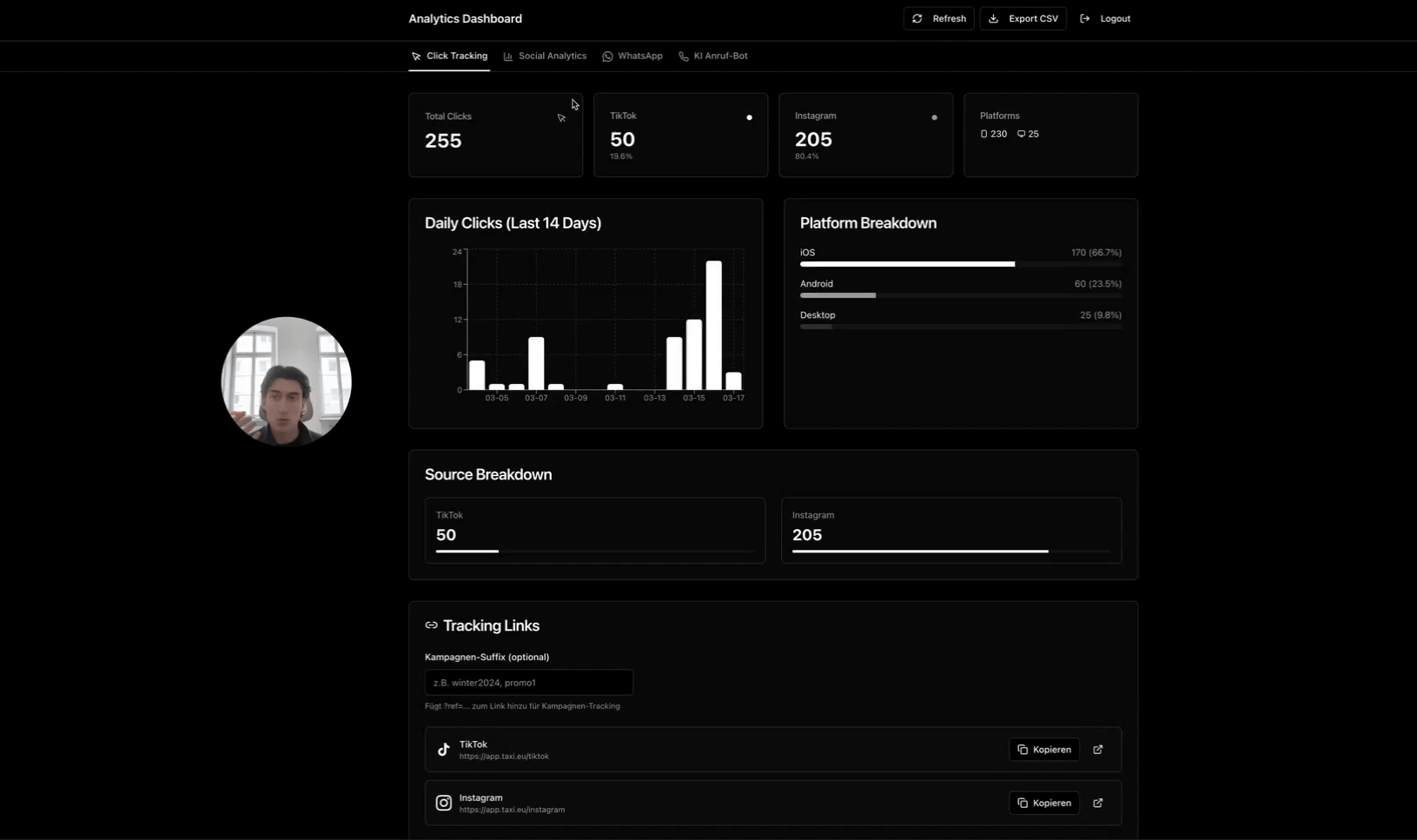Image resolution: width=1417 pixels, height=840 pixels.
Task: Click the chain link icon beside Tracking Links
Action: click(x=431, y=625)
